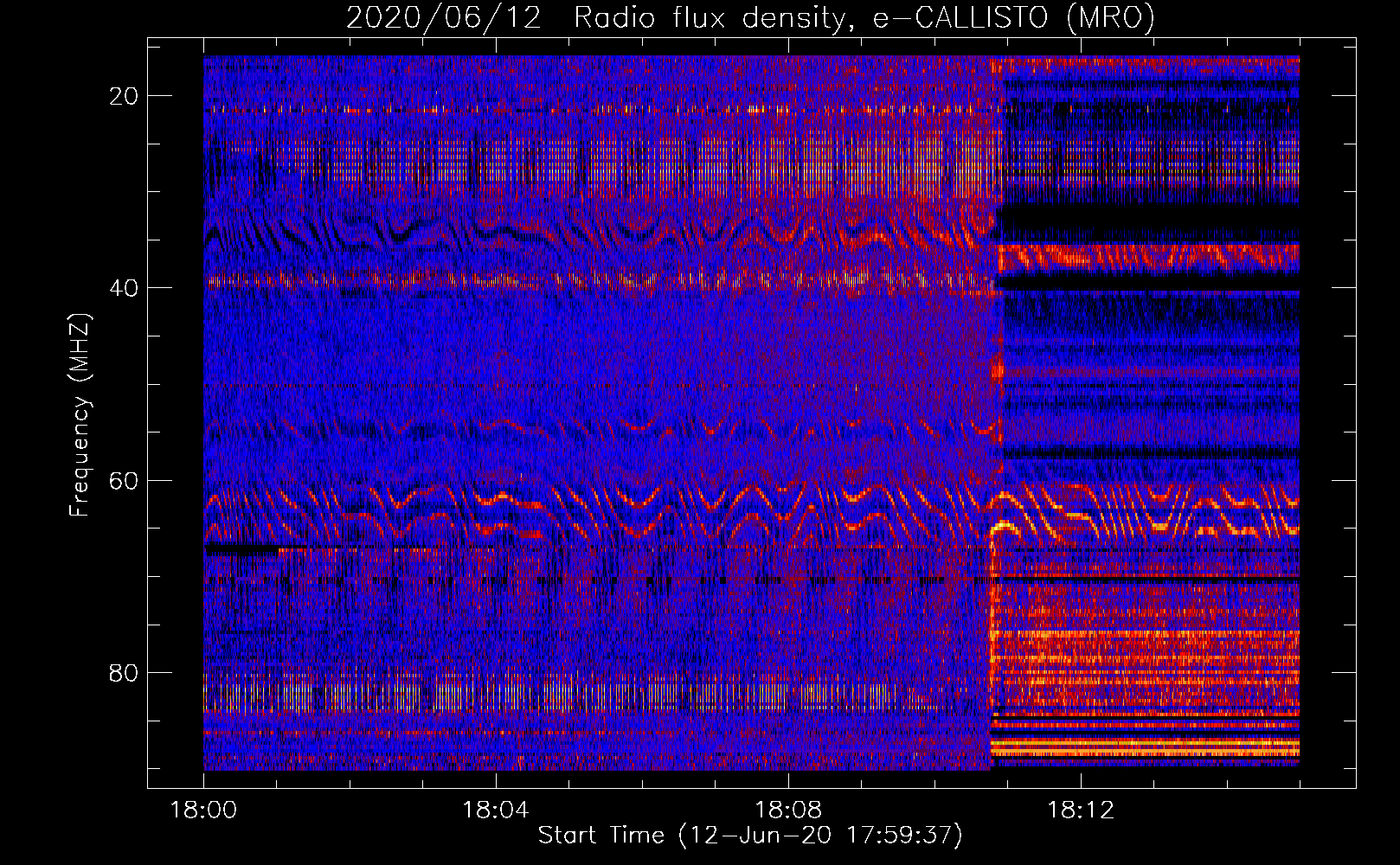This screenshot has width=1400, height=865.
Task: Click the 18:08 time tick label
Action: tap(788, 811)
